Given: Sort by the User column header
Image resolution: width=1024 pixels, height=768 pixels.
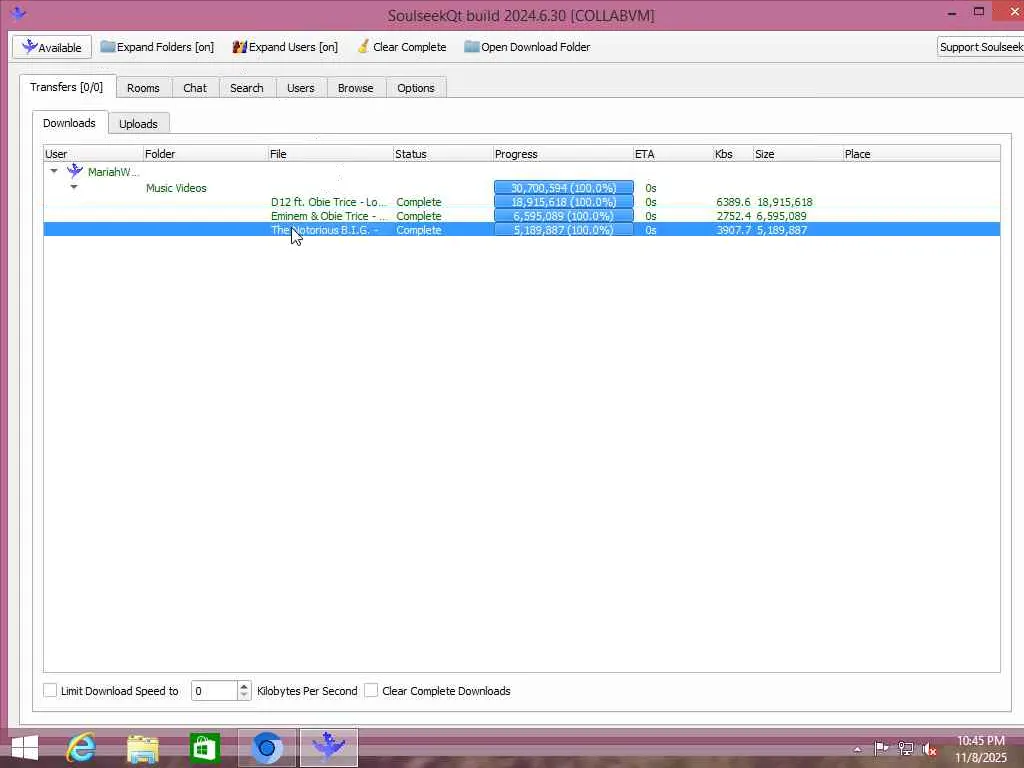Looking at the screenshot, I should tap(93, 154).
